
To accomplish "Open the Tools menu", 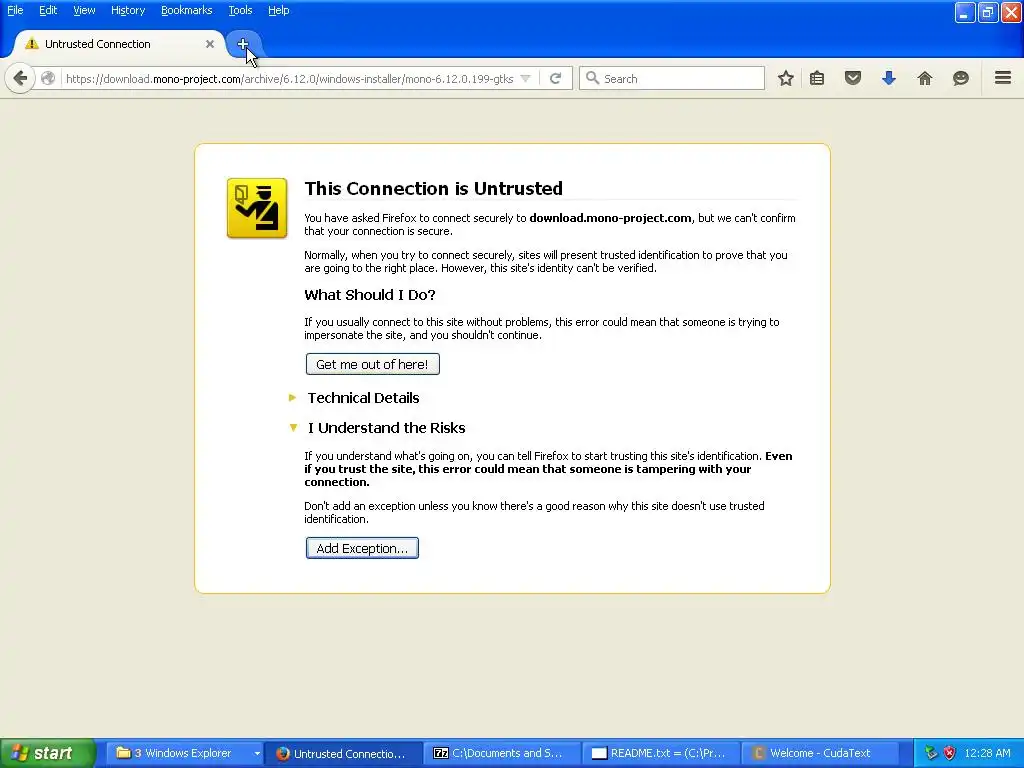I will point(240,10).
